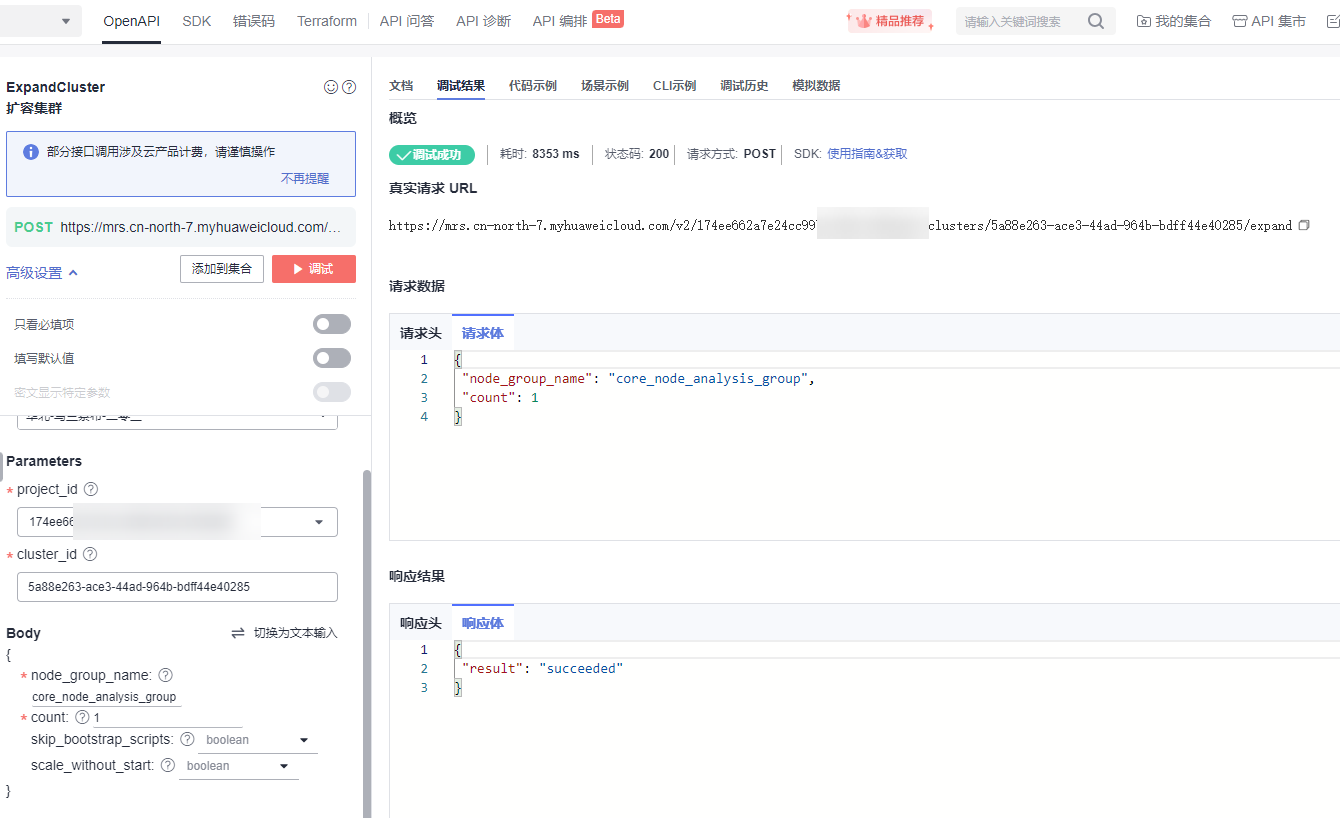Switch to the SDK tab
The image size is (1340, 818).
tap(197, 21)
